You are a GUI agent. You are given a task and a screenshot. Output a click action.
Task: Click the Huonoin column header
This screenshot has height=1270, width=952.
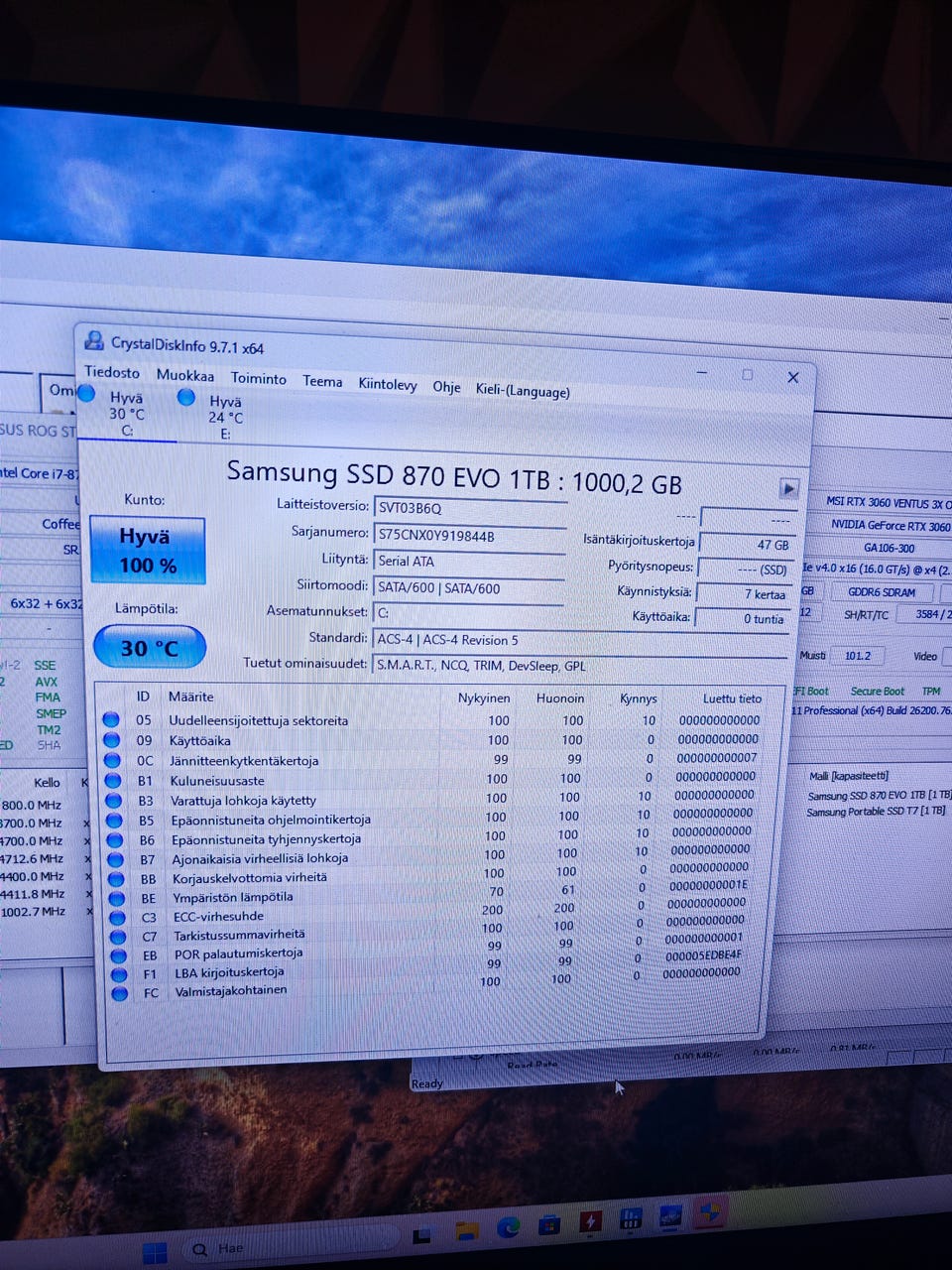560,698
